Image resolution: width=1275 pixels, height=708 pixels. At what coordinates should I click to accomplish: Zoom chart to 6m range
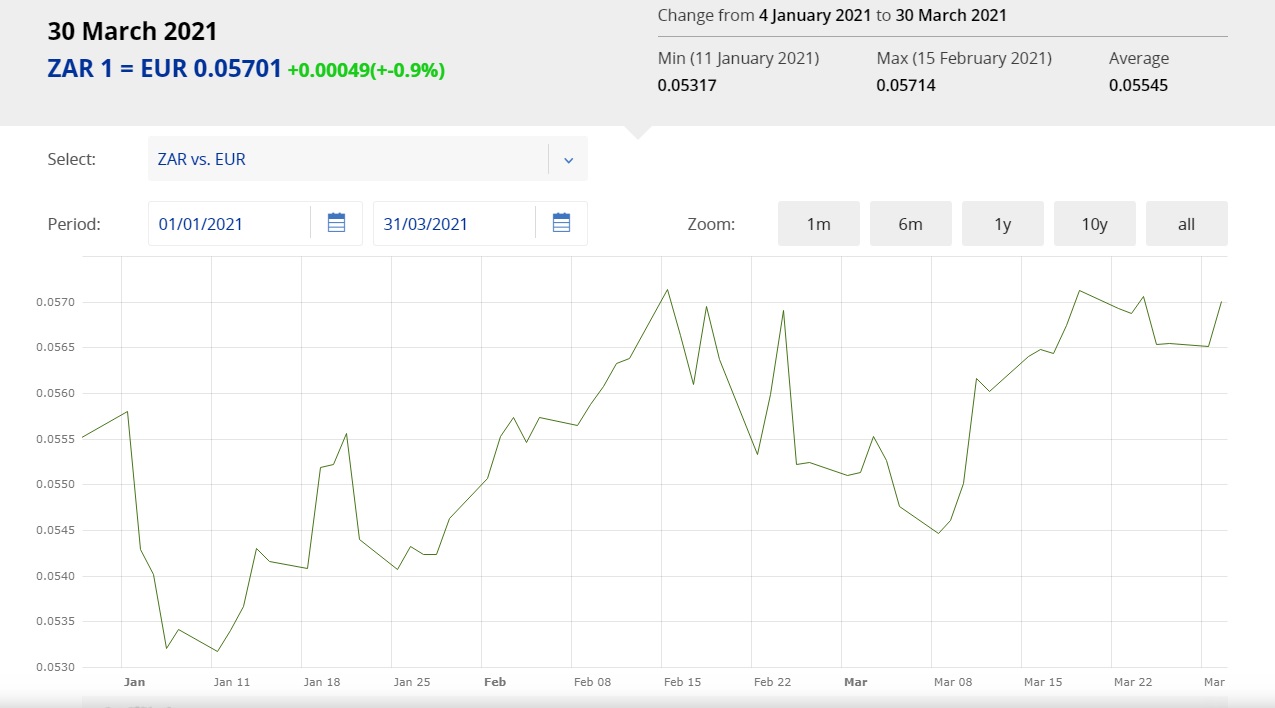(x=910, y=224)
